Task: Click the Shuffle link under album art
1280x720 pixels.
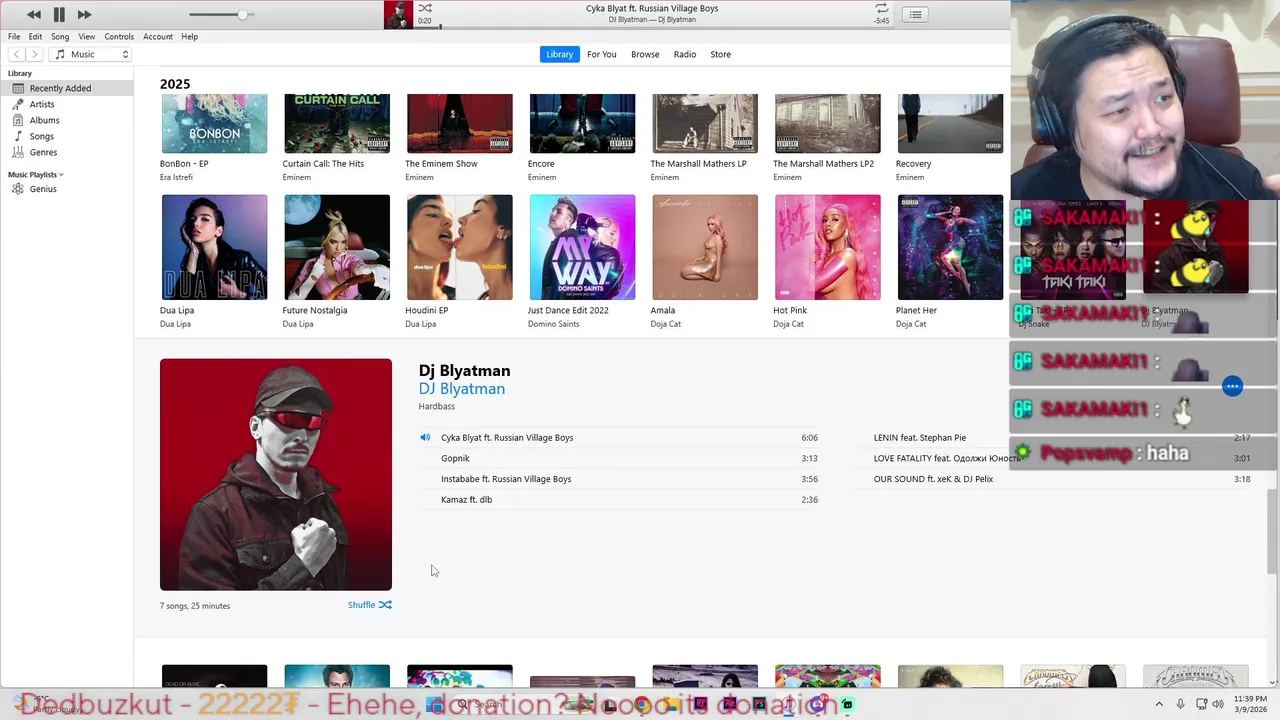Action: (x=369, y=605)
